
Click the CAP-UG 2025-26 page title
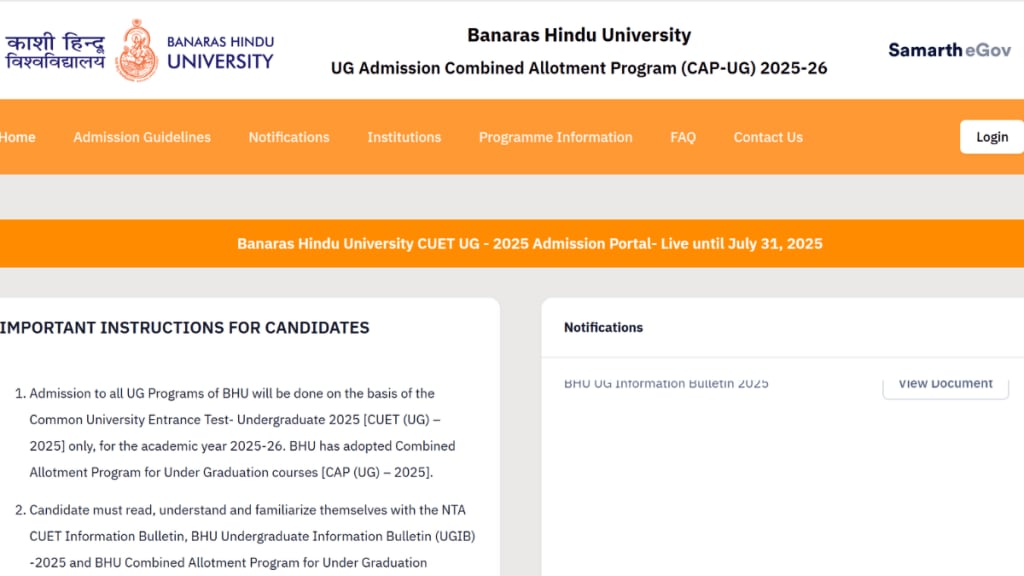(579, 68)
